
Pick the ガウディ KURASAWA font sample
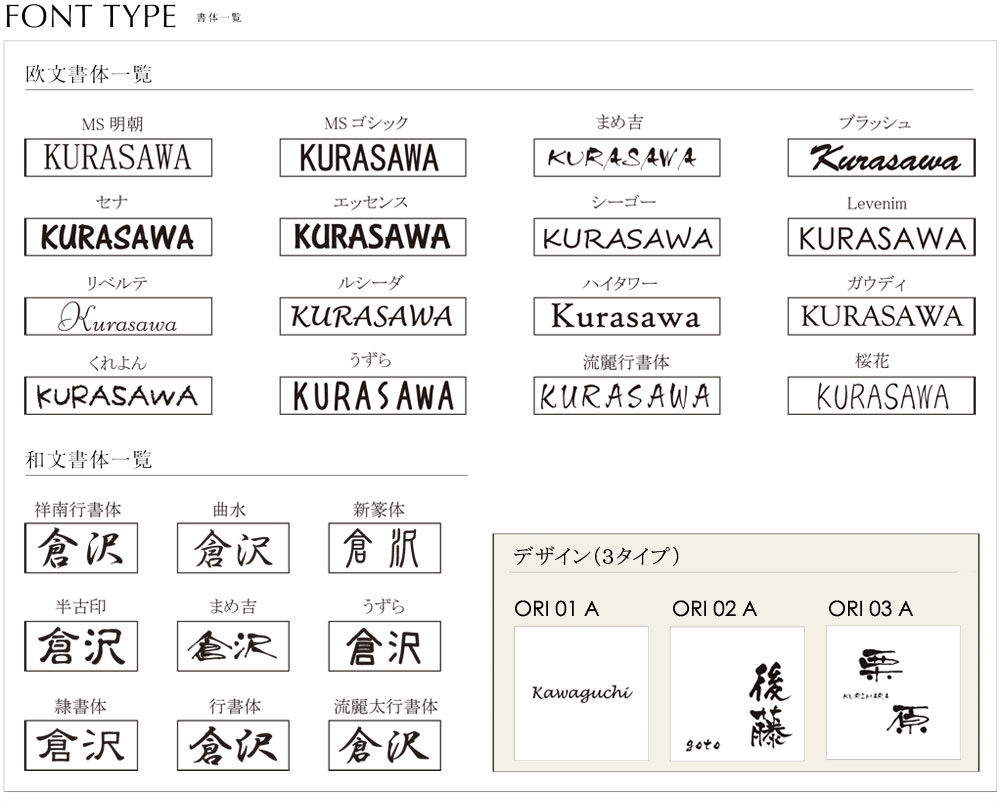(881, 316)
